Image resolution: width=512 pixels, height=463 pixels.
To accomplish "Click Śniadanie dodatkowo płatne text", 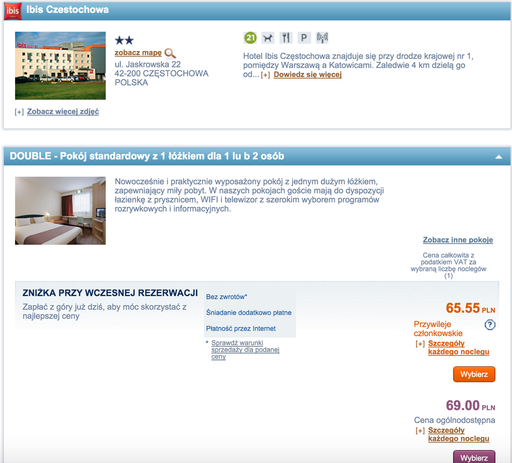I will tap(249, 313).
